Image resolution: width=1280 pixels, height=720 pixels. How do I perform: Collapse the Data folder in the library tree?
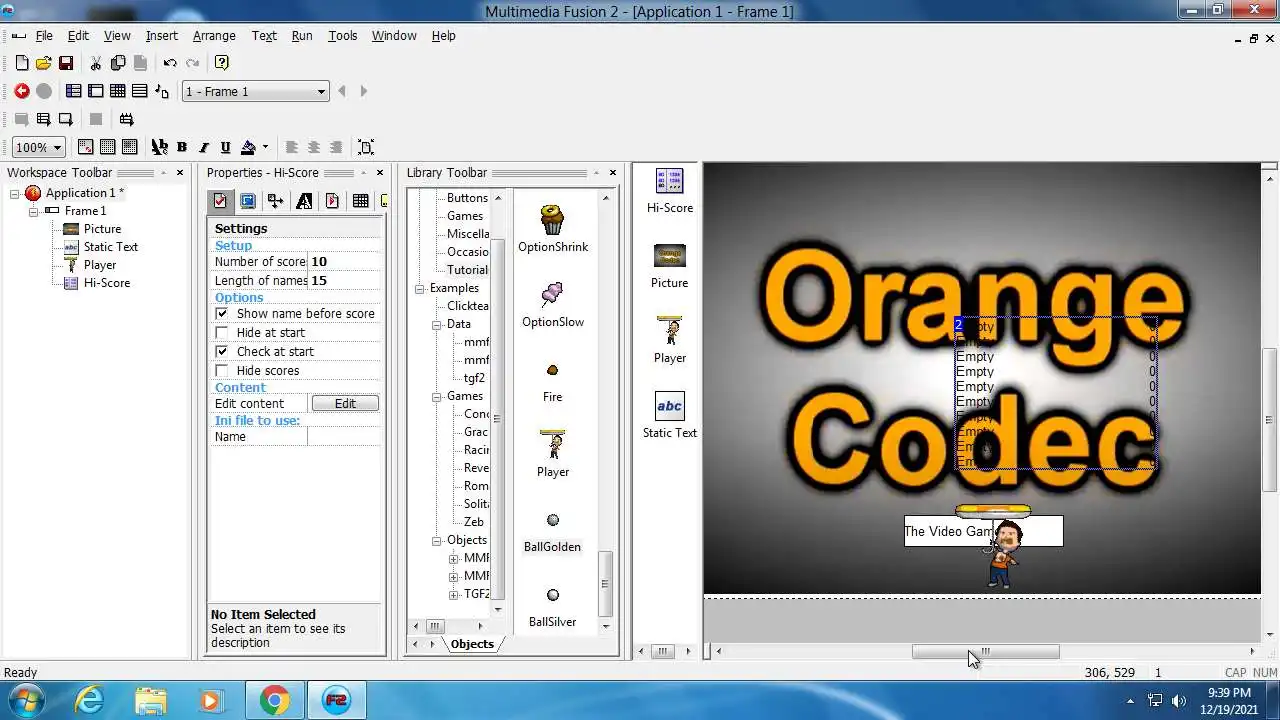click(436, 324)
